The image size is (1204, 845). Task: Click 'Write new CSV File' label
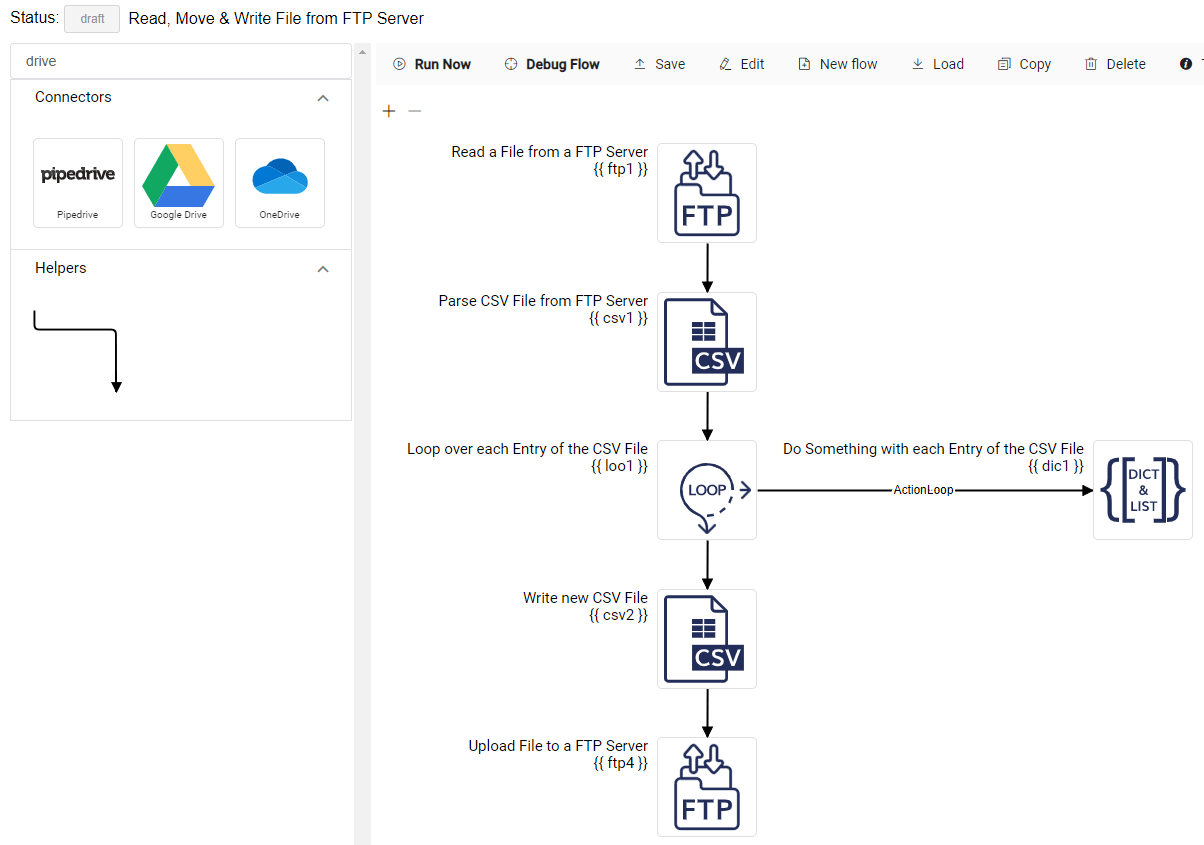point(585,598)
